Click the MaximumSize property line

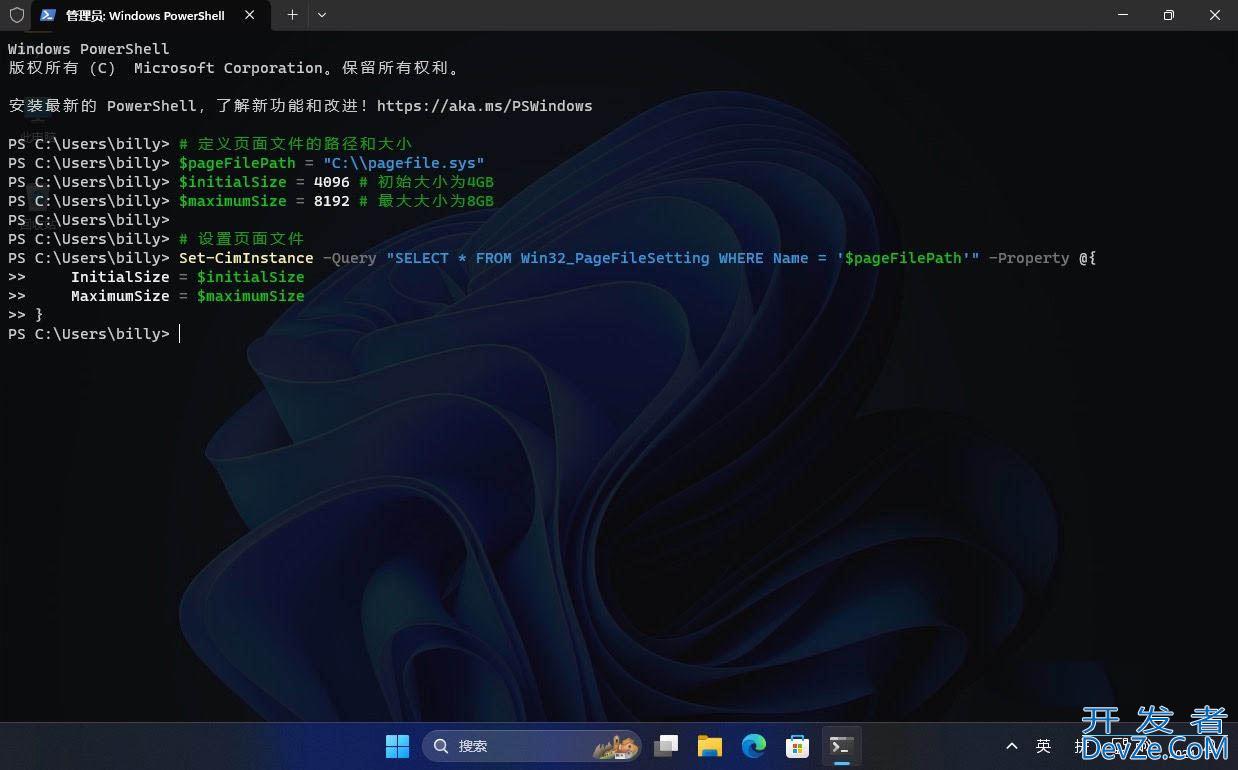(x=187, y=296)
